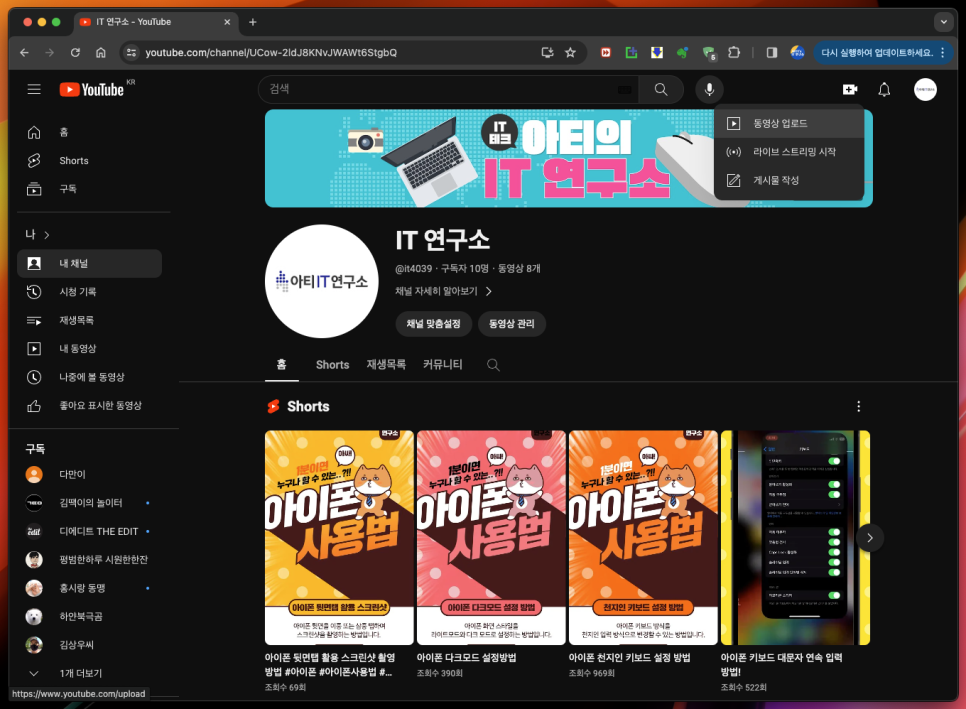Click the Chrome profile avatar

coord(797,52)
